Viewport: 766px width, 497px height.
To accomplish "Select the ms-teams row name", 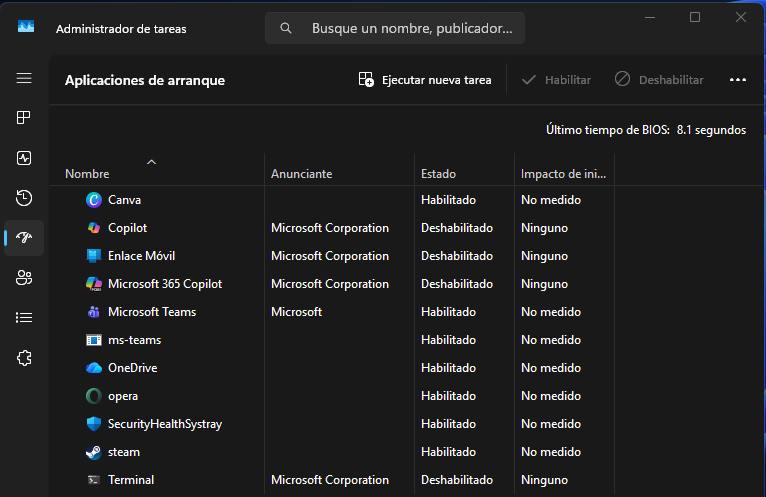I will click(x=134, y=340).
